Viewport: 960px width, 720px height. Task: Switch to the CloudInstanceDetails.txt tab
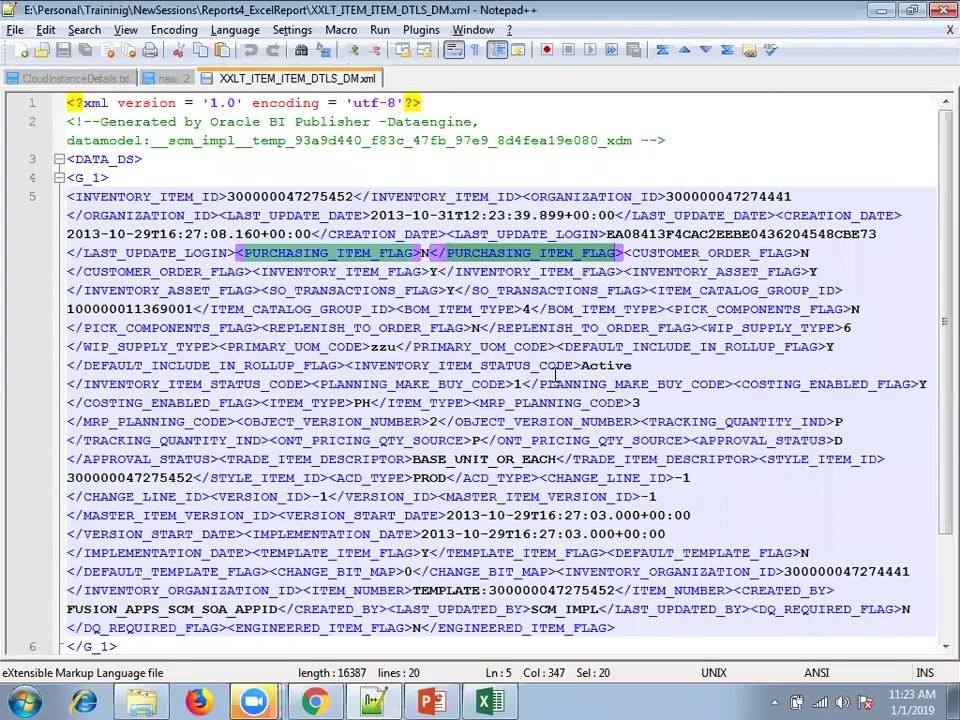[69, 78]
